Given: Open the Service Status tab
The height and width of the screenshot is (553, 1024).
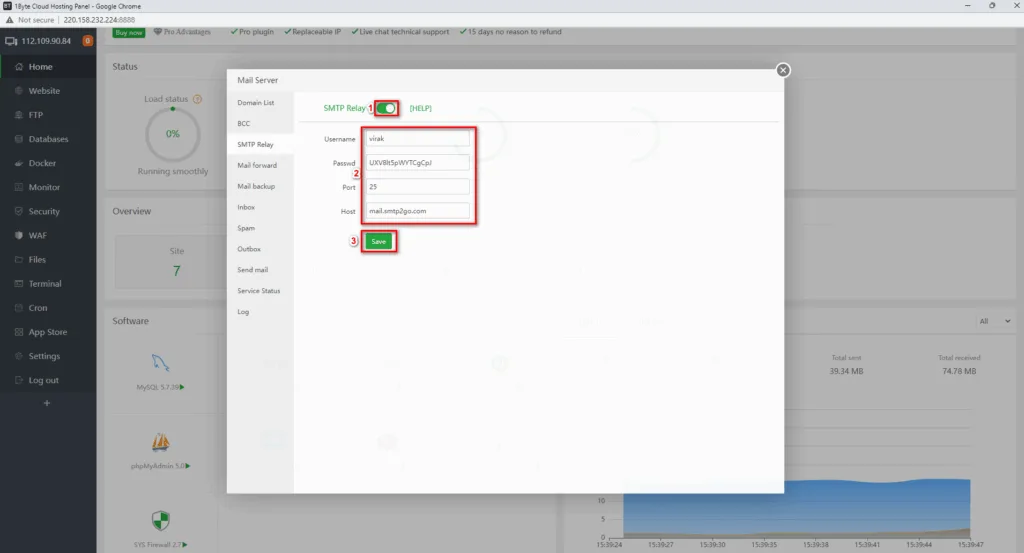Looking at the screenshot, I should coord(258,291).
